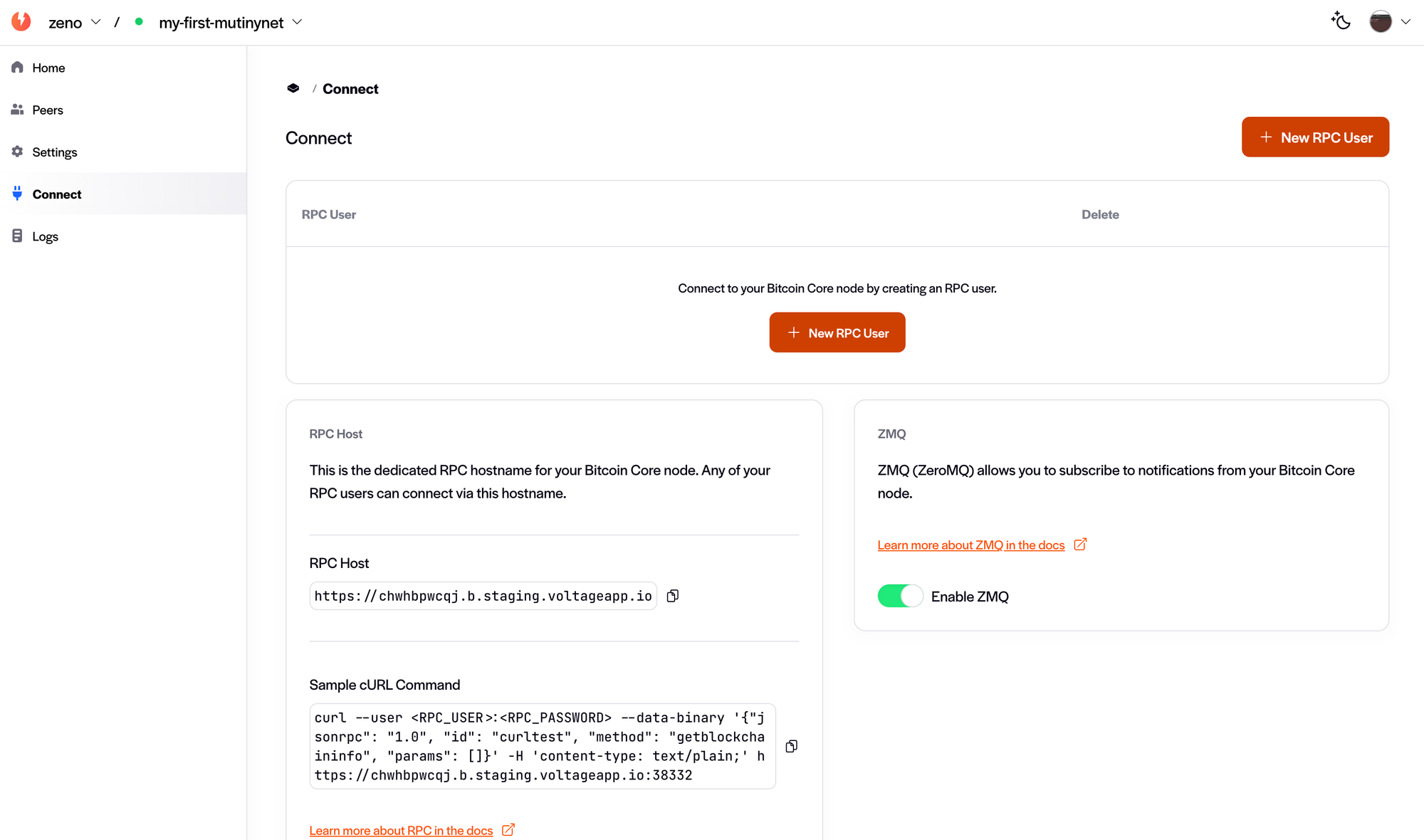Go to Home in sidebar
Screen dimensions: 1424x840
tap(48, 68)
